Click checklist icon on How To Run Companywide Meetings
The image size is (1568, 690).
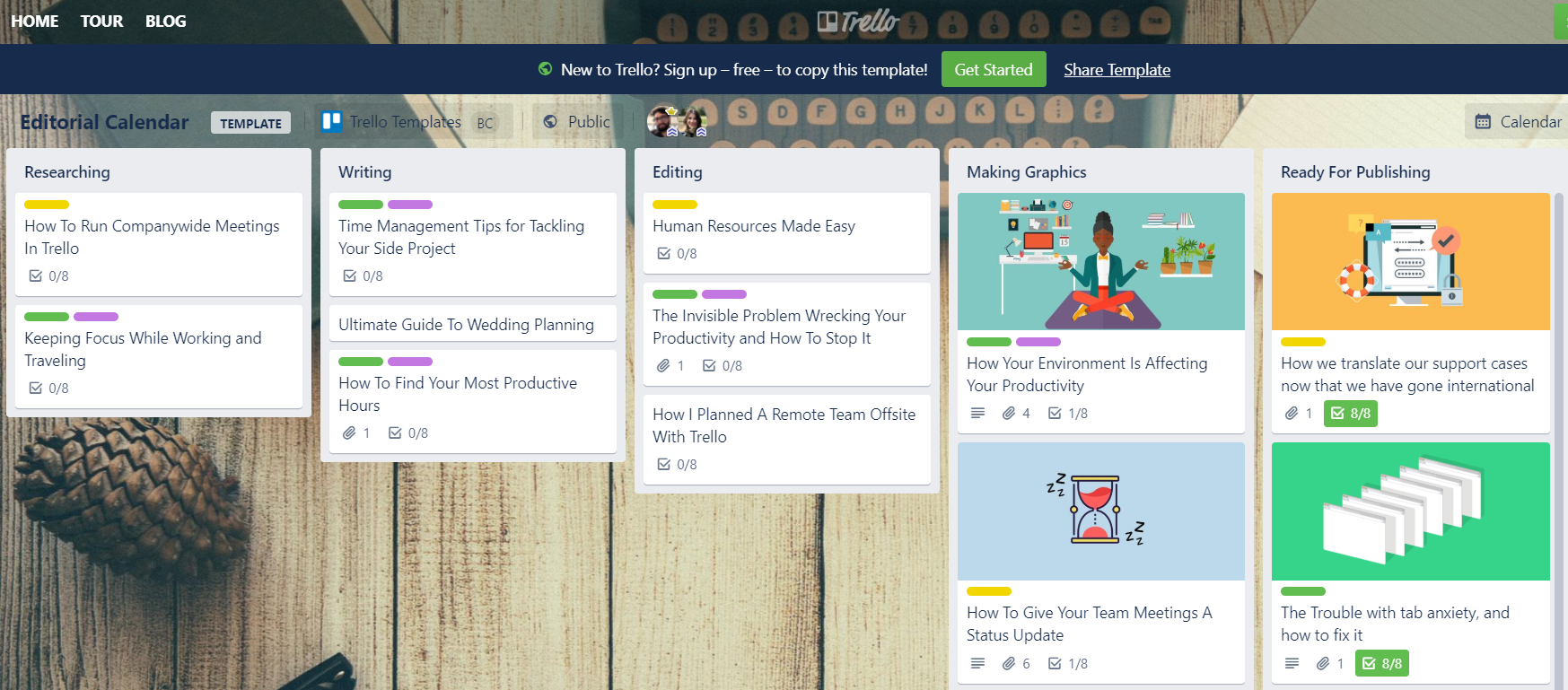[x=36, y=276]
